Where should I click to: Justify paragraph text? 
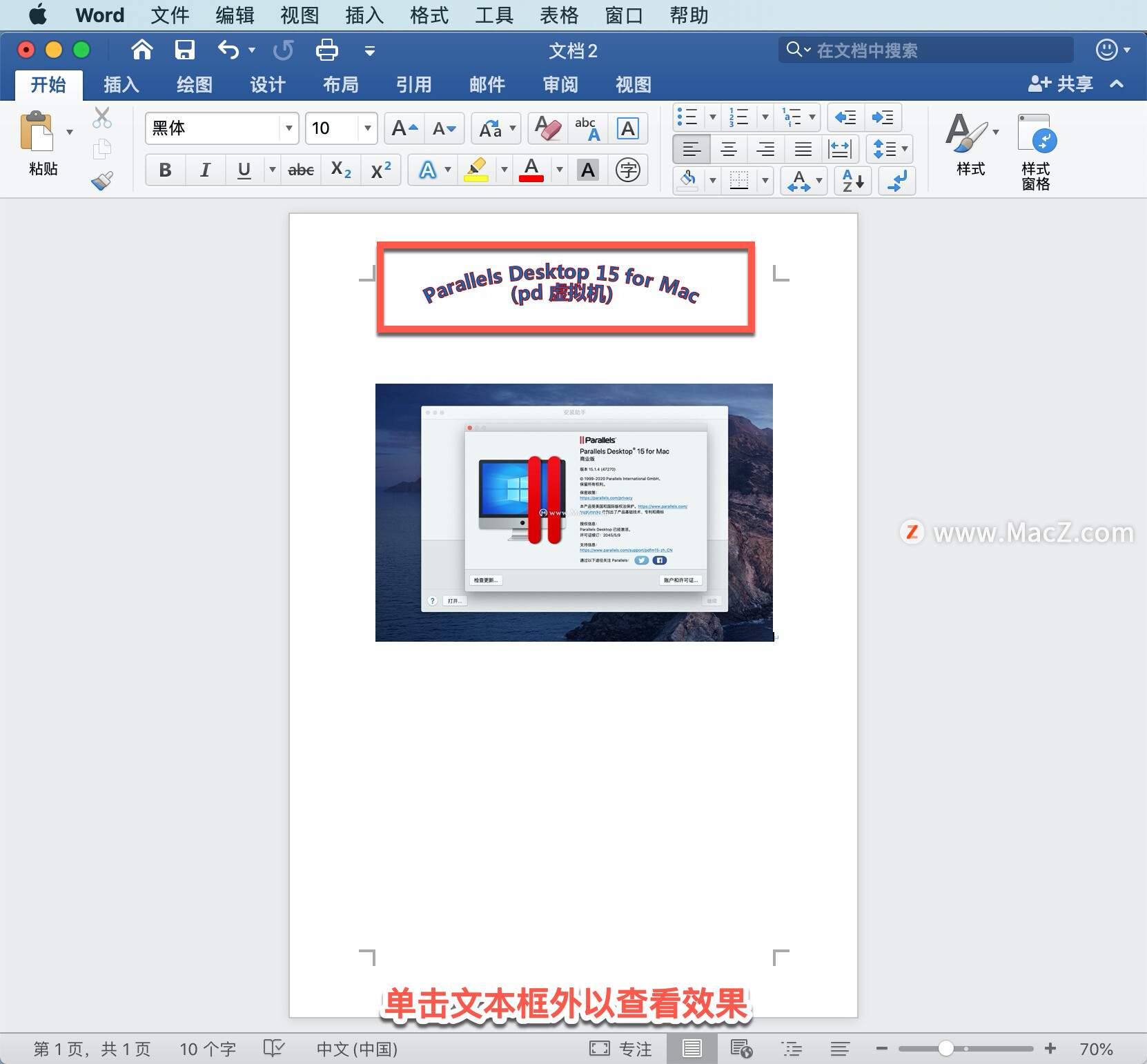coord(803,149)
